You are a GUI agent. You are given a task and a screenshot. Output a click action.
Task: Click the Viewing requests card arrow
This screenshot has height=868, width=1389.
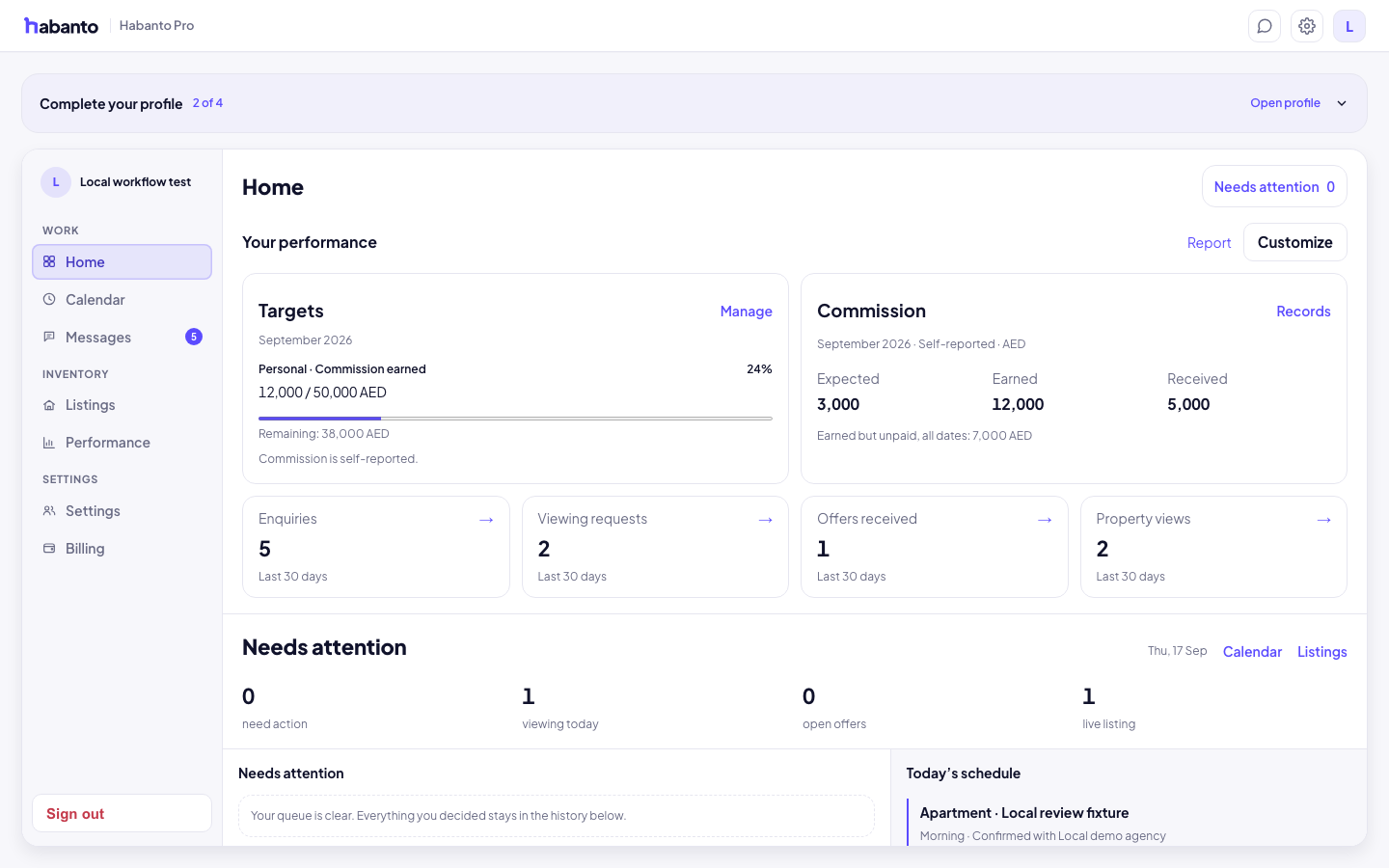click(766, 520)
